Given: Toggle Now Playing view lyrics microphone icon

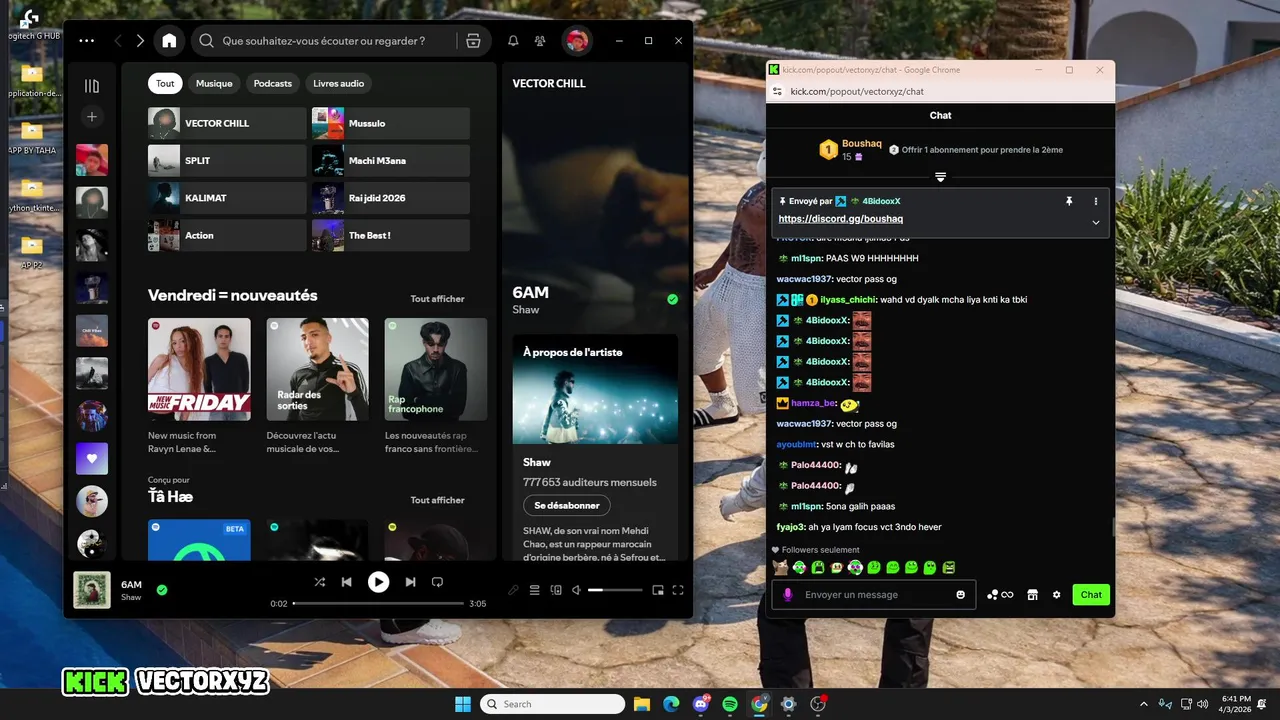Looking at the screenshot, I should pyautogui.click(x=513, y=590).
